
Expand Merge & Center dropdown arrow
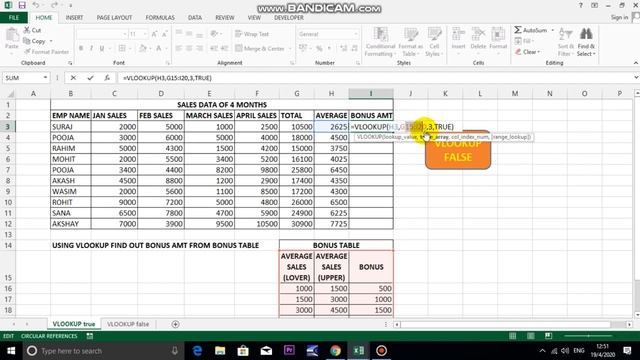click(290, 49)
